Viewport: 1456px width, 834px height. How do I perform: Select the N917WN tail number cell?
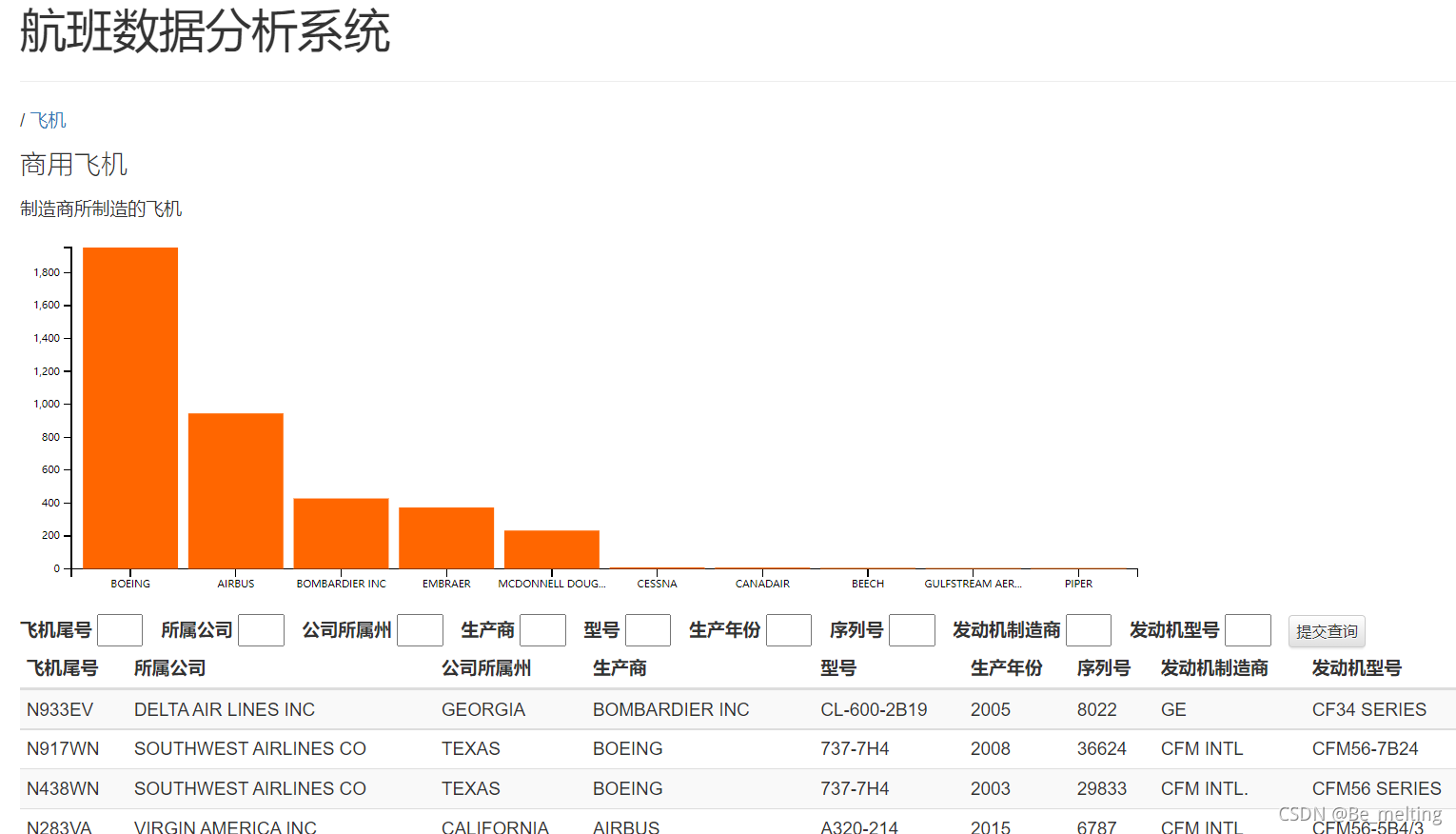63,748
